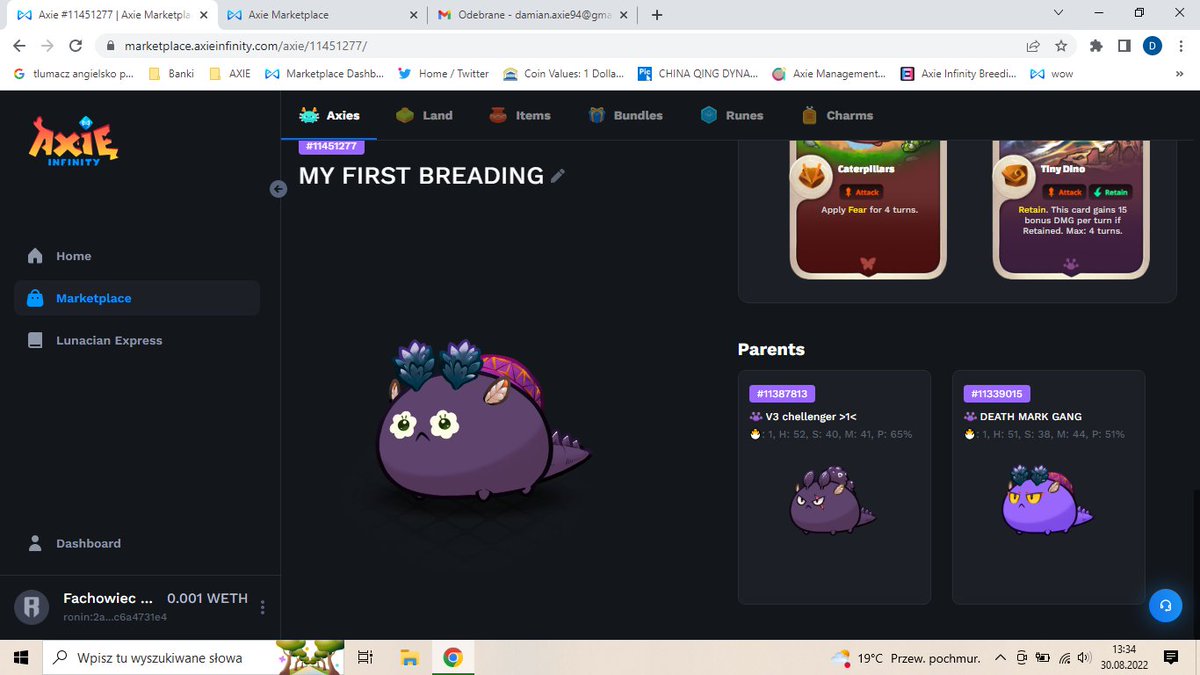
Task: Open wow bookmark
Action: pos(1051,74)
